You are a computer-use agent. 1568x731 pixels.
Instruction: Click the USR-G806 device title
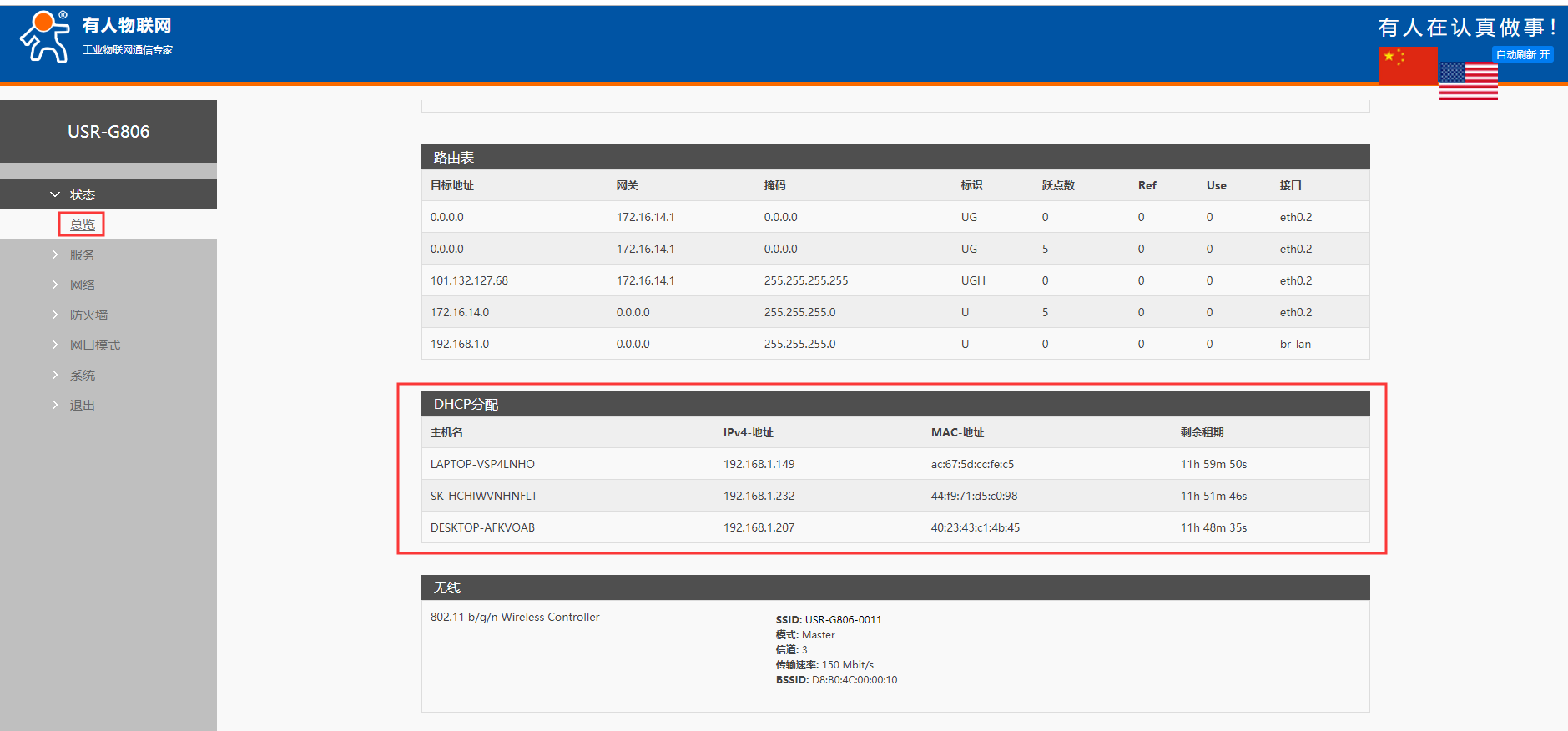point(108,132)
